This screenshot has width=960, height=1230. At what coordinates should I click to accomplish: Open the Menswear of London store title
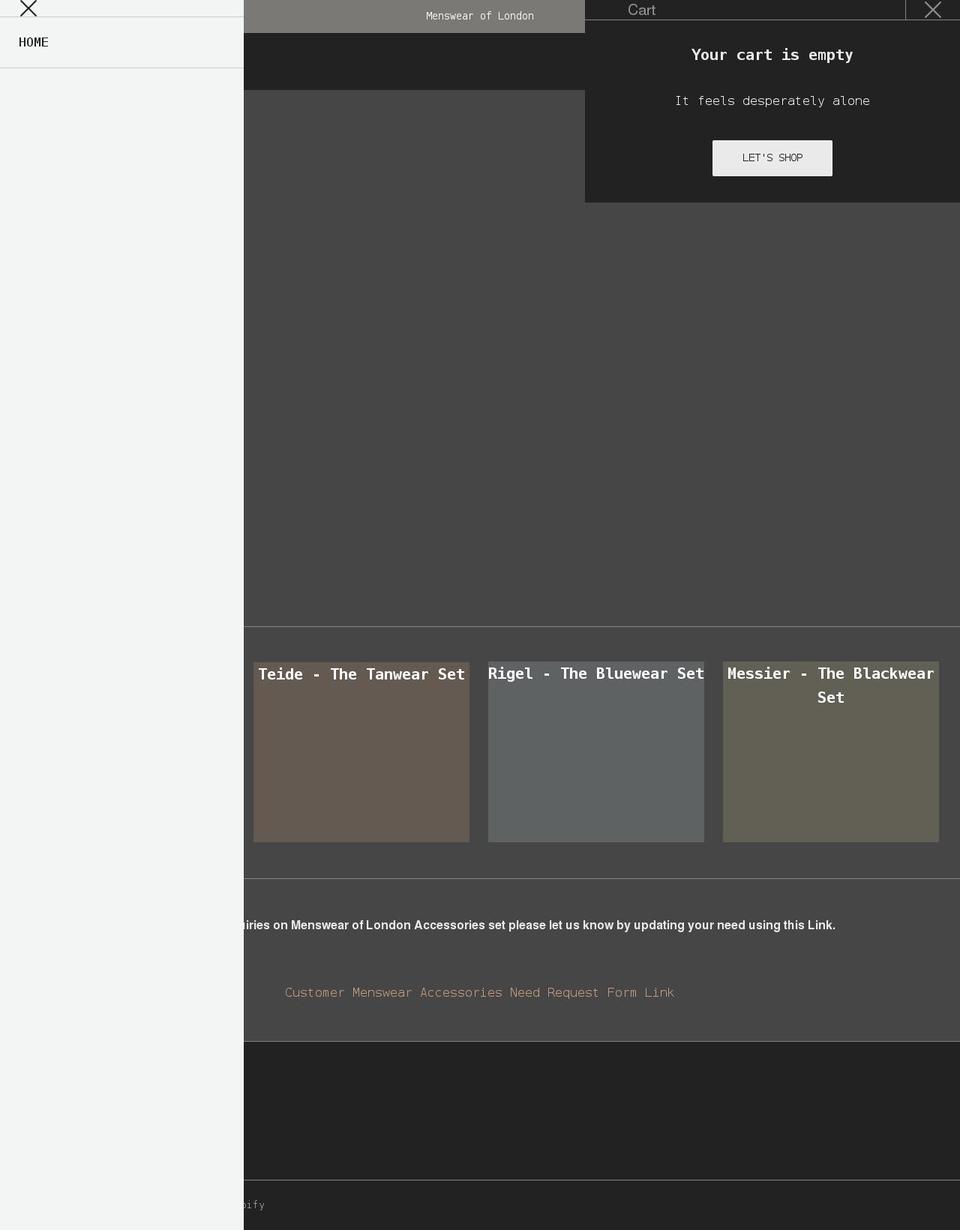point(479,16)
